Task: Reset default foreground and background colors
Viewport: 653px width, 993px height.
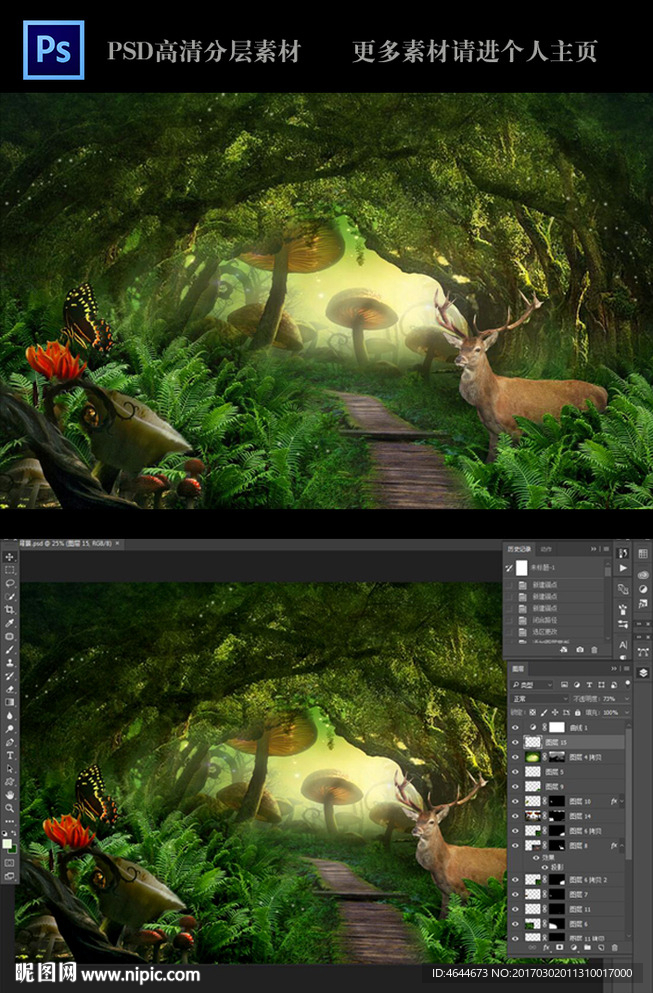Action: coord(4,833)
